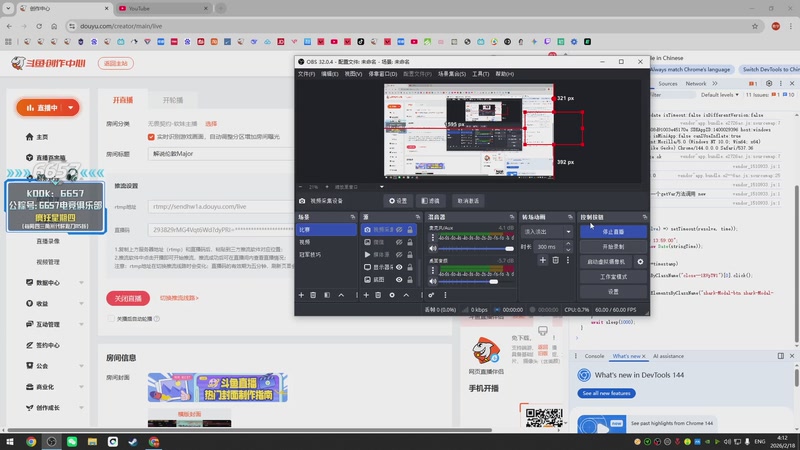This screenshot has width=800, height=450.
Task: Expand 公会 sidebar section
Action: 81,366
